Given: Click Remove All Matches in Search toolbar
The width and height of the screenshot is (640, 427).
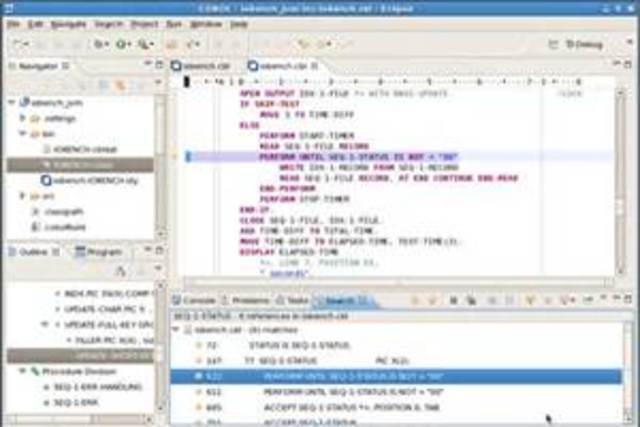Looking at the screenshot, I should click(x=471, y=301).
